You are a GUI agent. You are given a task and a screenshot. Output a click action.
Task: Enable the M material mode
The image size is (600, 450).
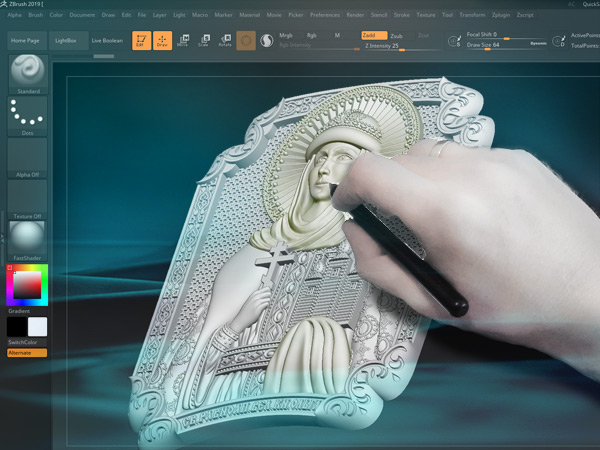pos(337,35)
